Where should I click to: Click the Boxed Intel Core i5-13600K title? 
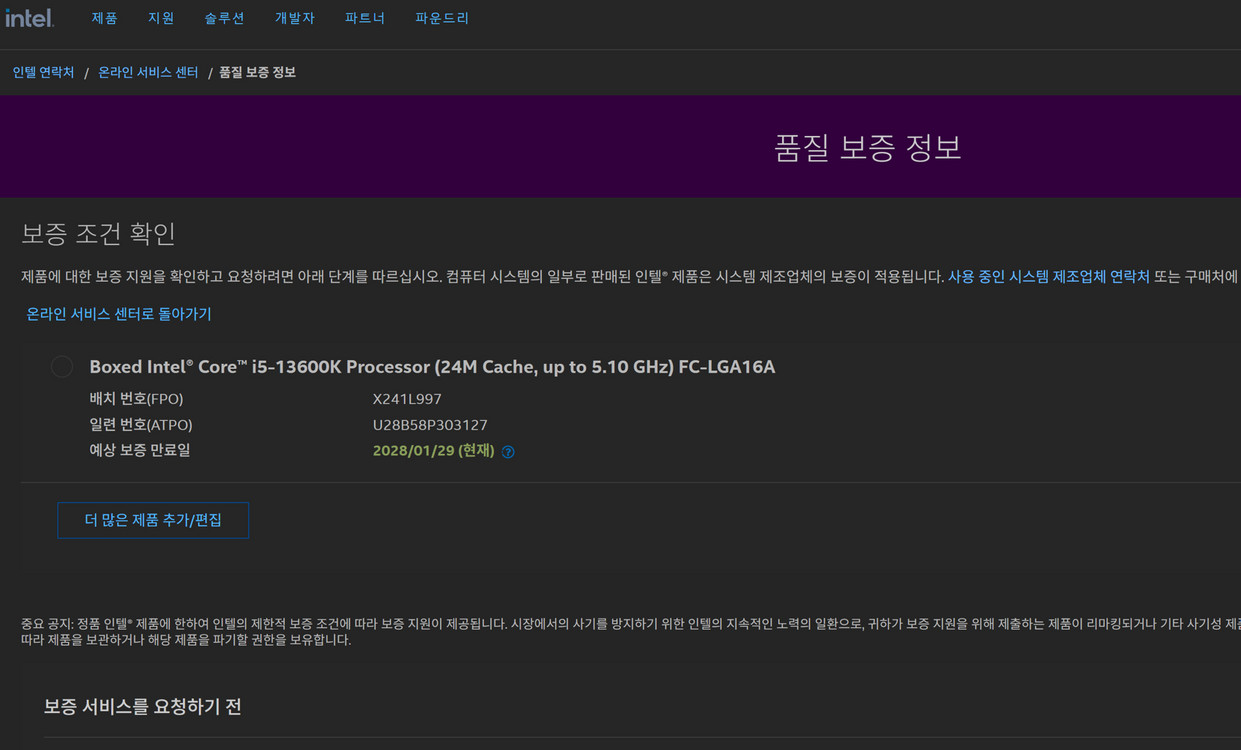coord(432,367)
